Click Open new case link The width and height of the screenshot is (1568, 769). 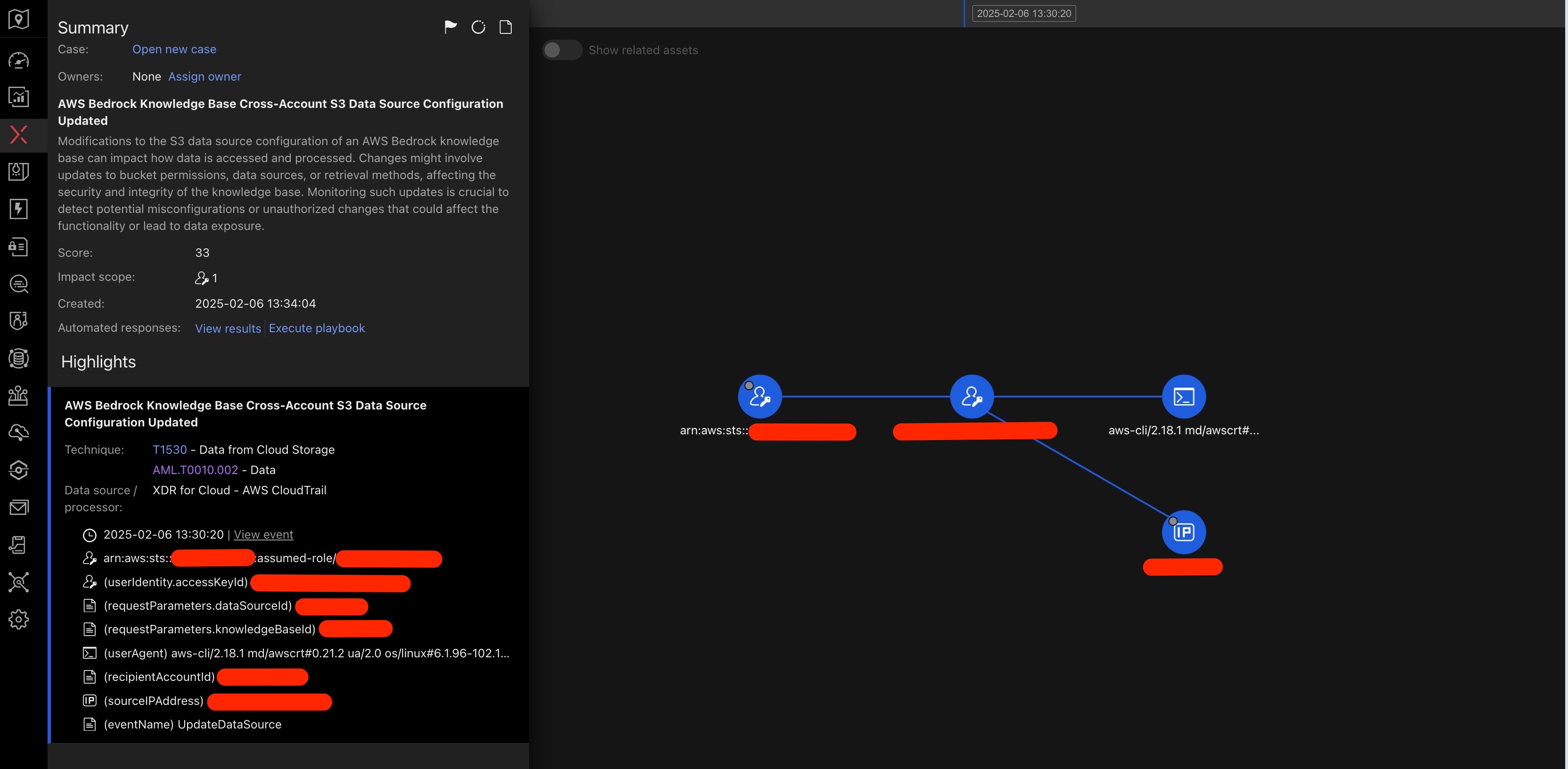coord(174,49)
